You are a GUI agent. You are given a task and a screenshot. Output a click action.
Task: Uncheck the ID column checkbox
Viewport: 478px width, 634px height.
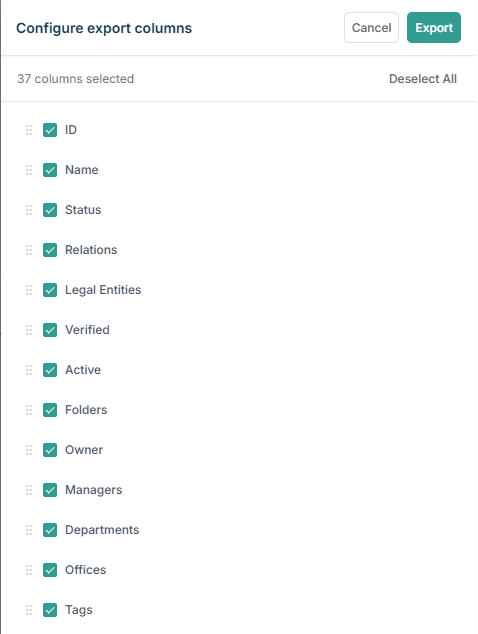point(50,130)
